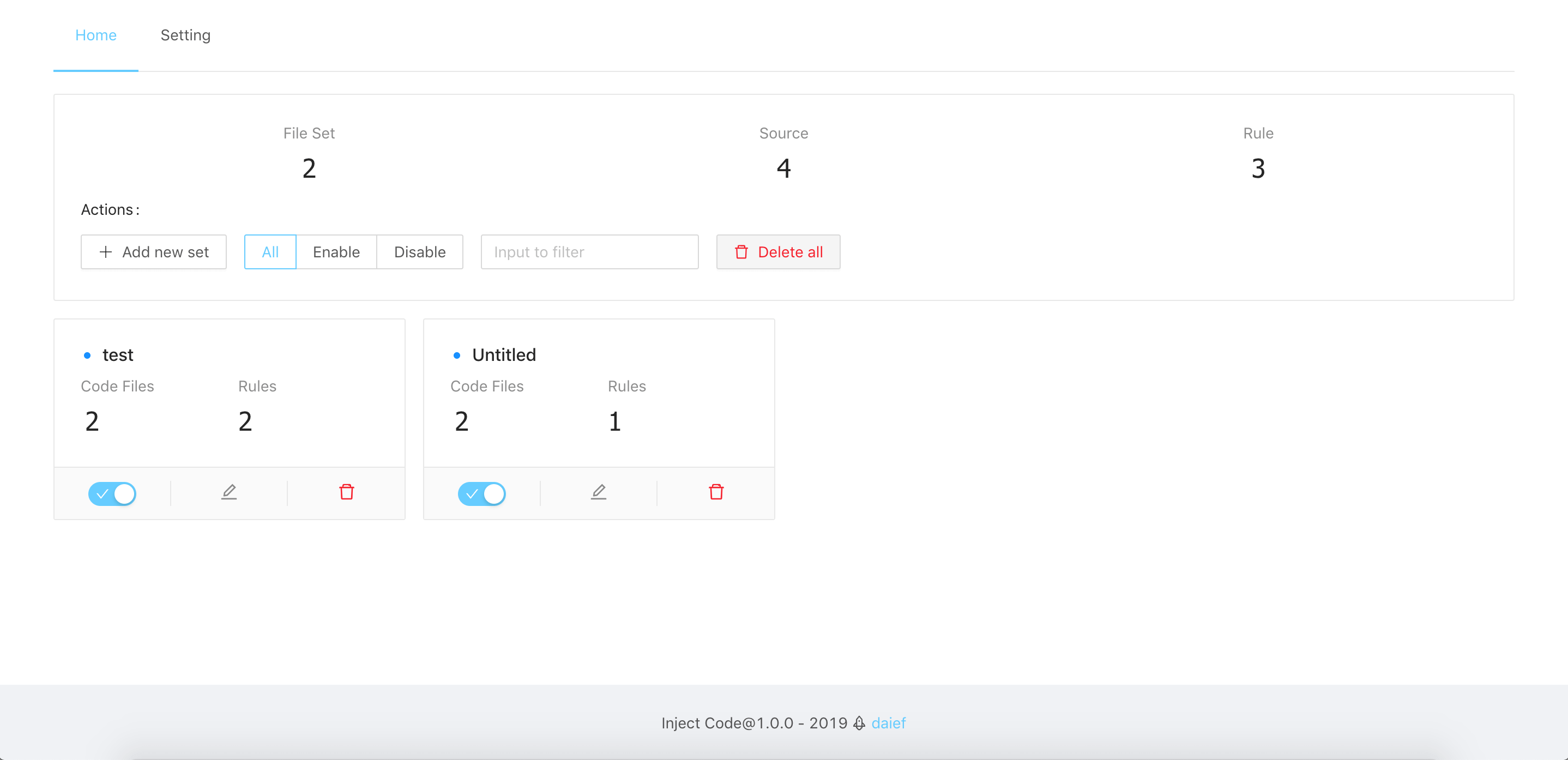The width and height of the screenshot is (1568, 760).
Task: Open the Home tab
Action: [95, 35]
